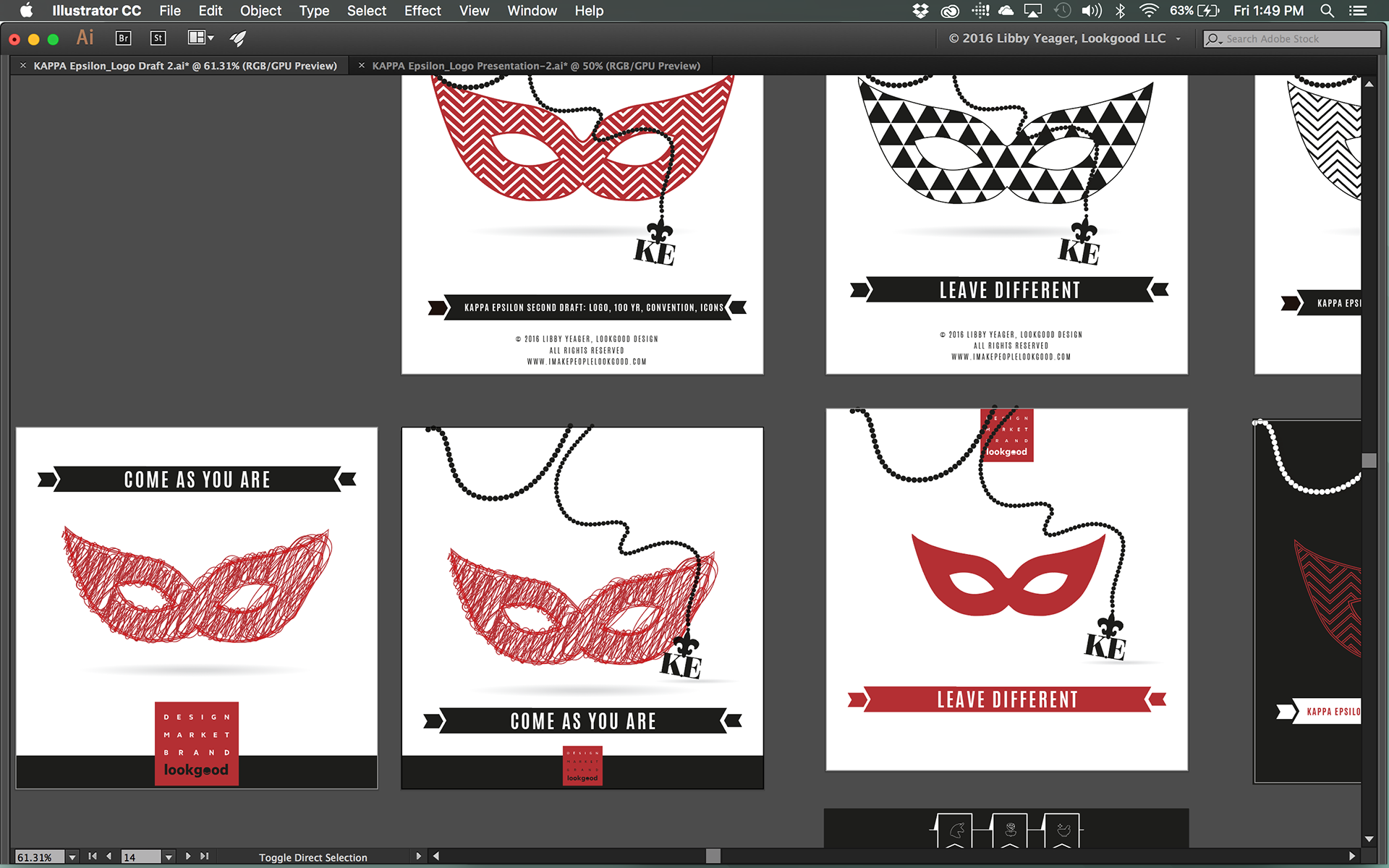Screen dimensions: 1389x868
Task: Select the KAPPA EPSILON SECOND DRAFT banner
Action: [x=587, y=307]
